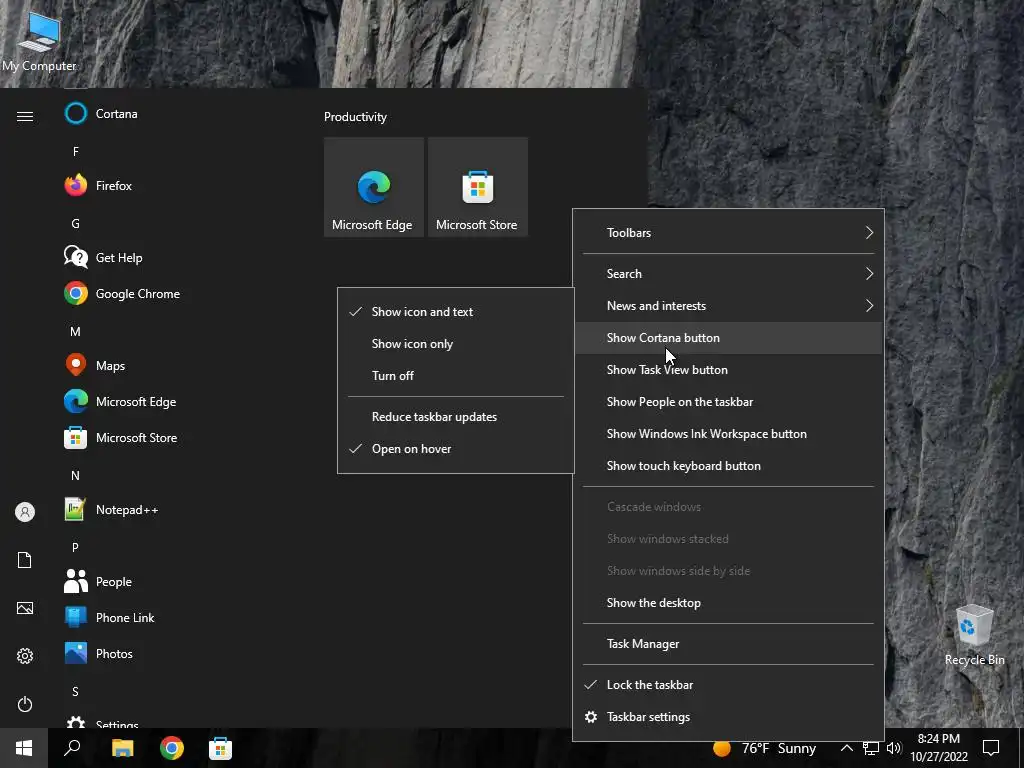Expand the Start menu hamburger icon
The width and height of the screenshot is (1024, 768).
coord(25,116)
